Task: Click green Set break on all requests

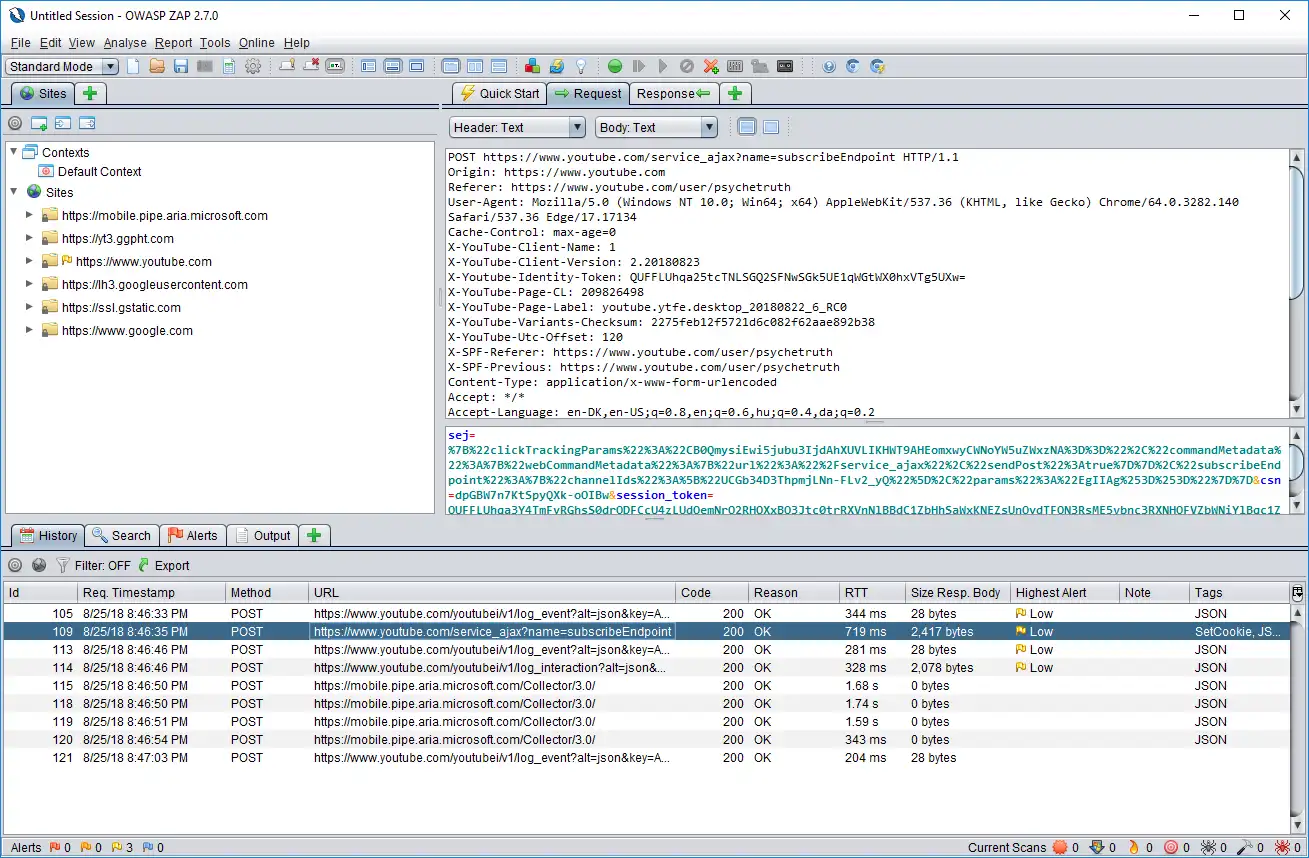Action: (615, 66)
